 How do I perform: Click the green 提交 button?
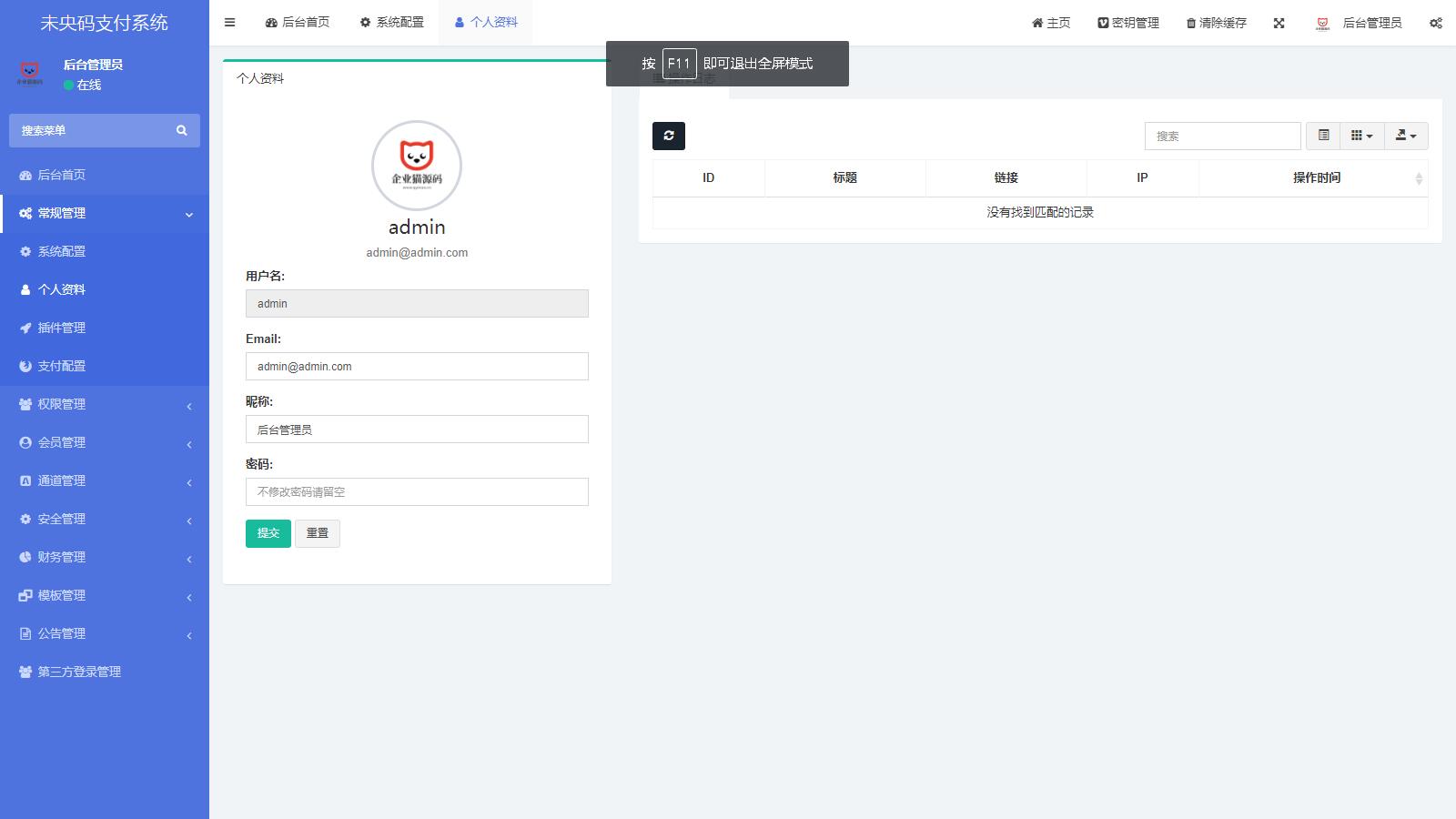coord(268,533)
